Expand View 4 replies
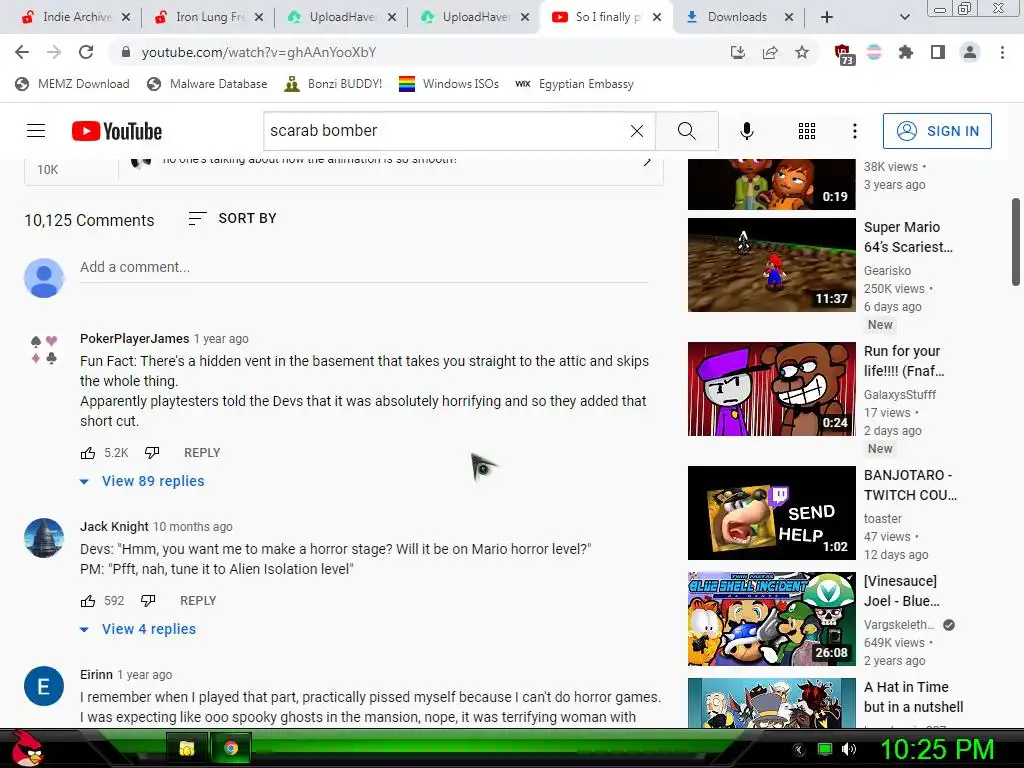This screenshot has height=768, width=1024. coord(137,629)
